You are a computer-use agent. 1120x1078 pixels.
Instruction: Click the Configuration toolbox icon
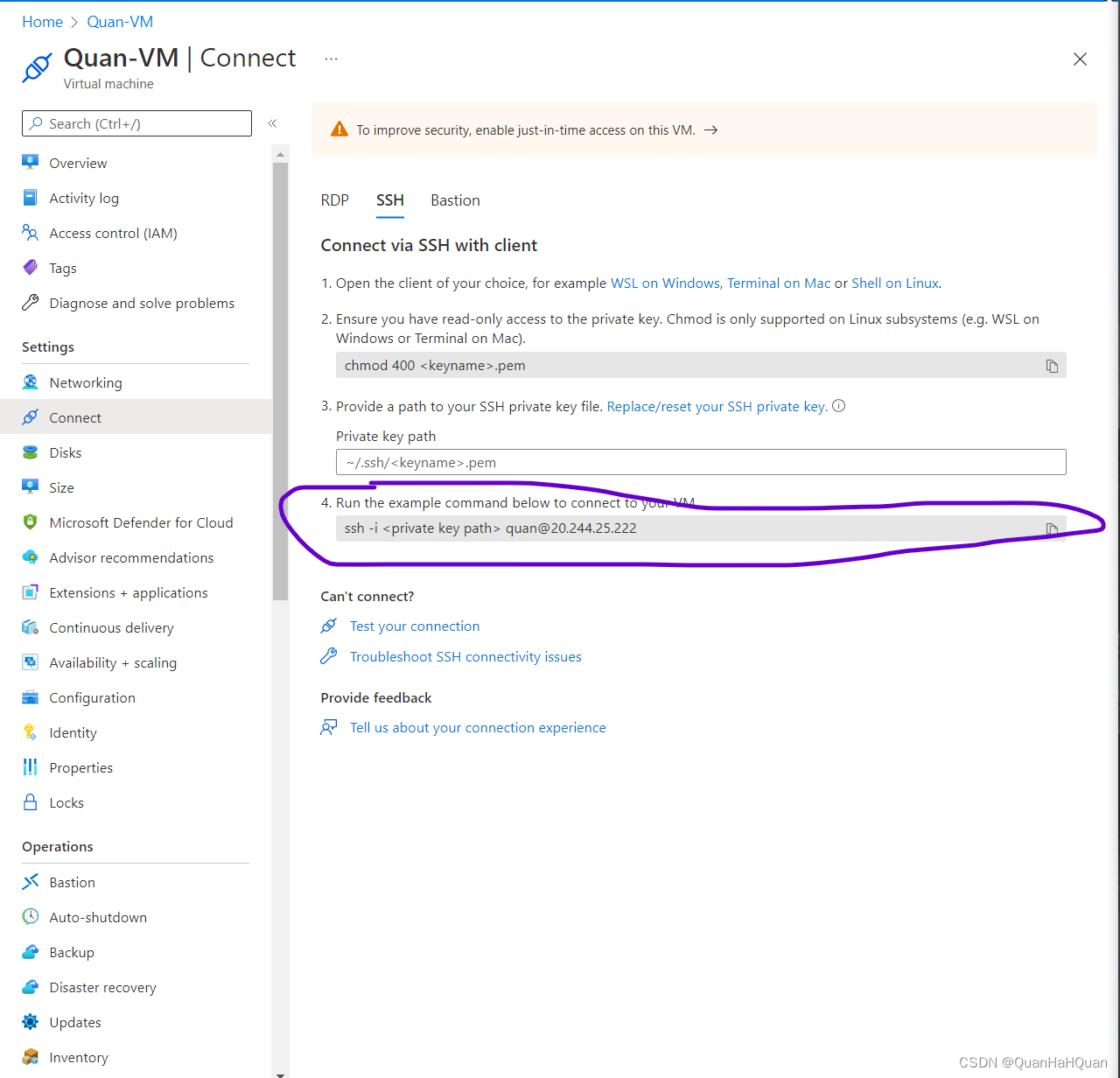[x=31, y=697]
